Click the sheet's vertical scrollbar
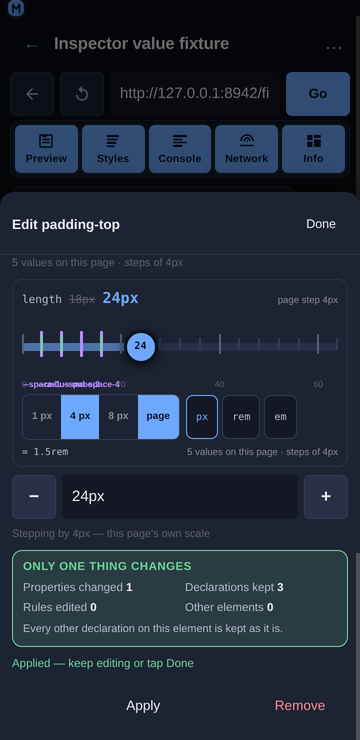The image size is (360, 740). tap(358, 647)
